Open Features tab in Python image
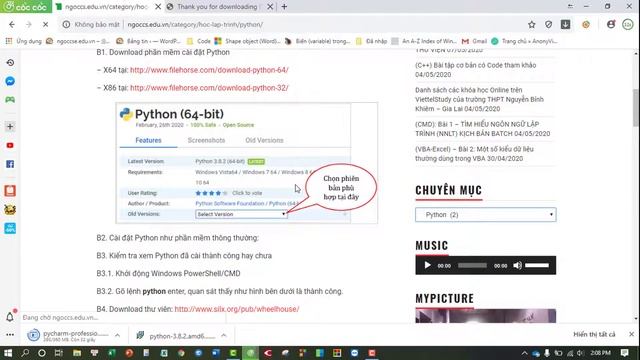The width and height of the screenshot is (640, 360). (148, 140)
